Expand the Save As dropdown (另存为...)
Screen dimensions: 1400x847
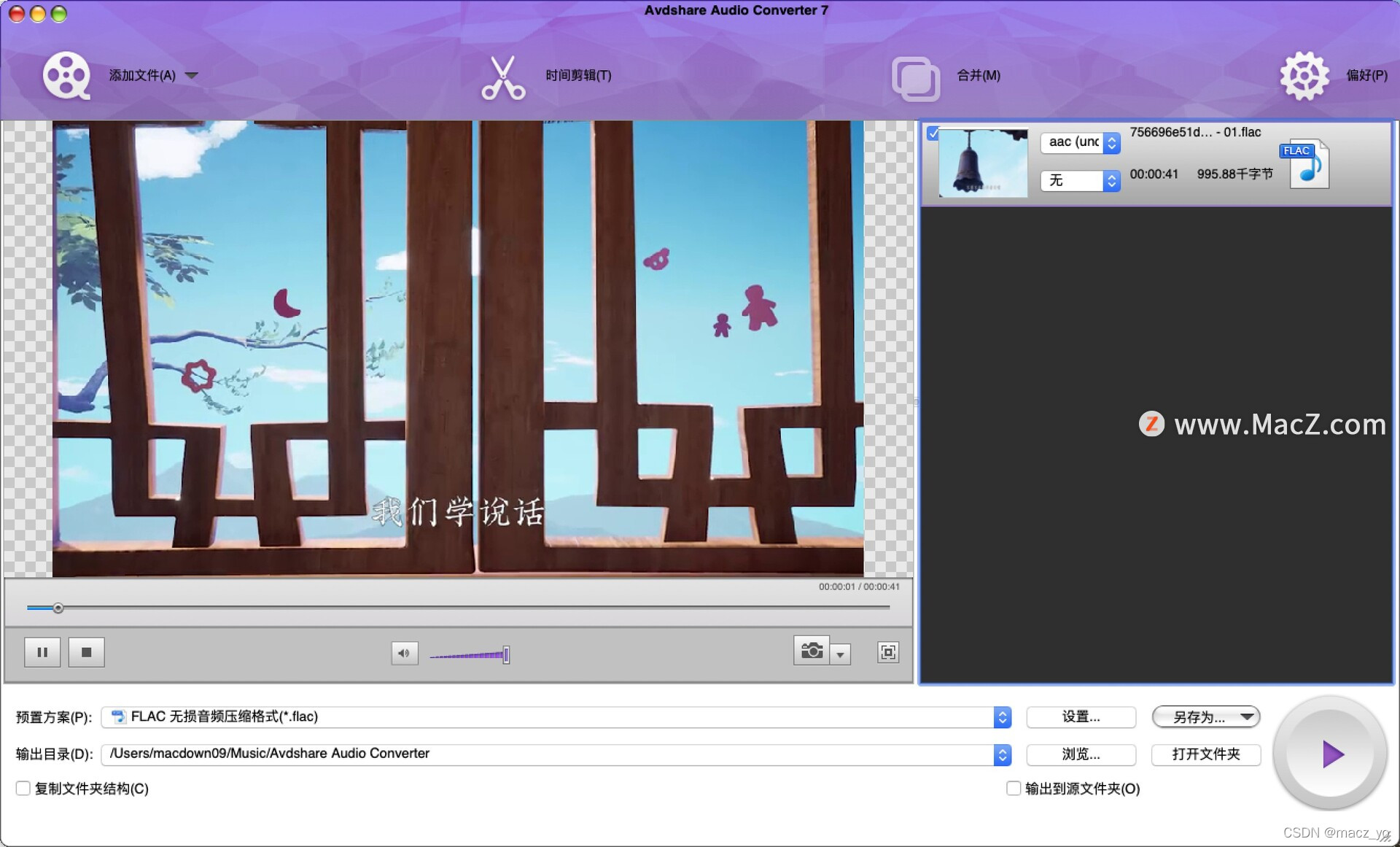(x=1247, y=717)
